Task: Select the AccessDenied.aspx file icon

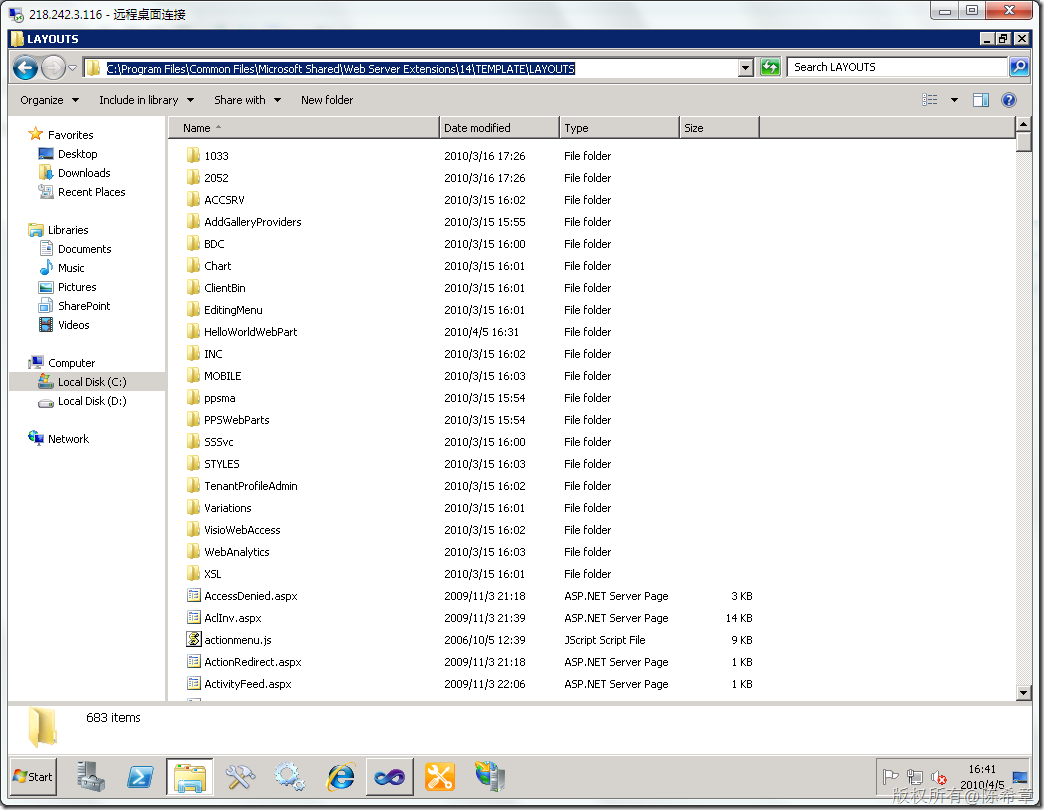Action: point(194,596)
